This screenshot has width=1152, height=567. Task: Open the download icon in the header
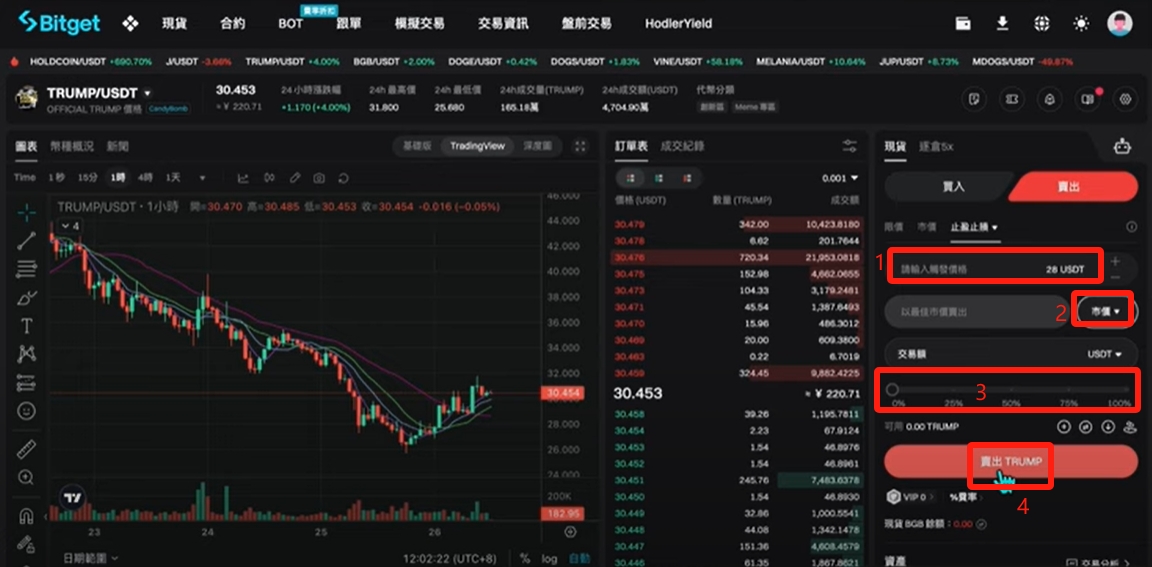(1002, 24)
